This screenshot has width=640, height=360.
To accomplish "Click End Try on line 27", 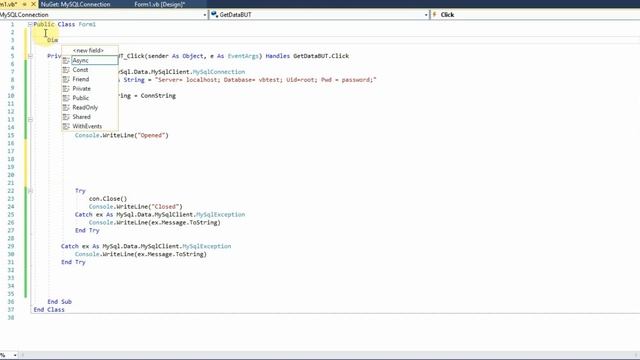I will pyautogui.click(x=87, y=231).
